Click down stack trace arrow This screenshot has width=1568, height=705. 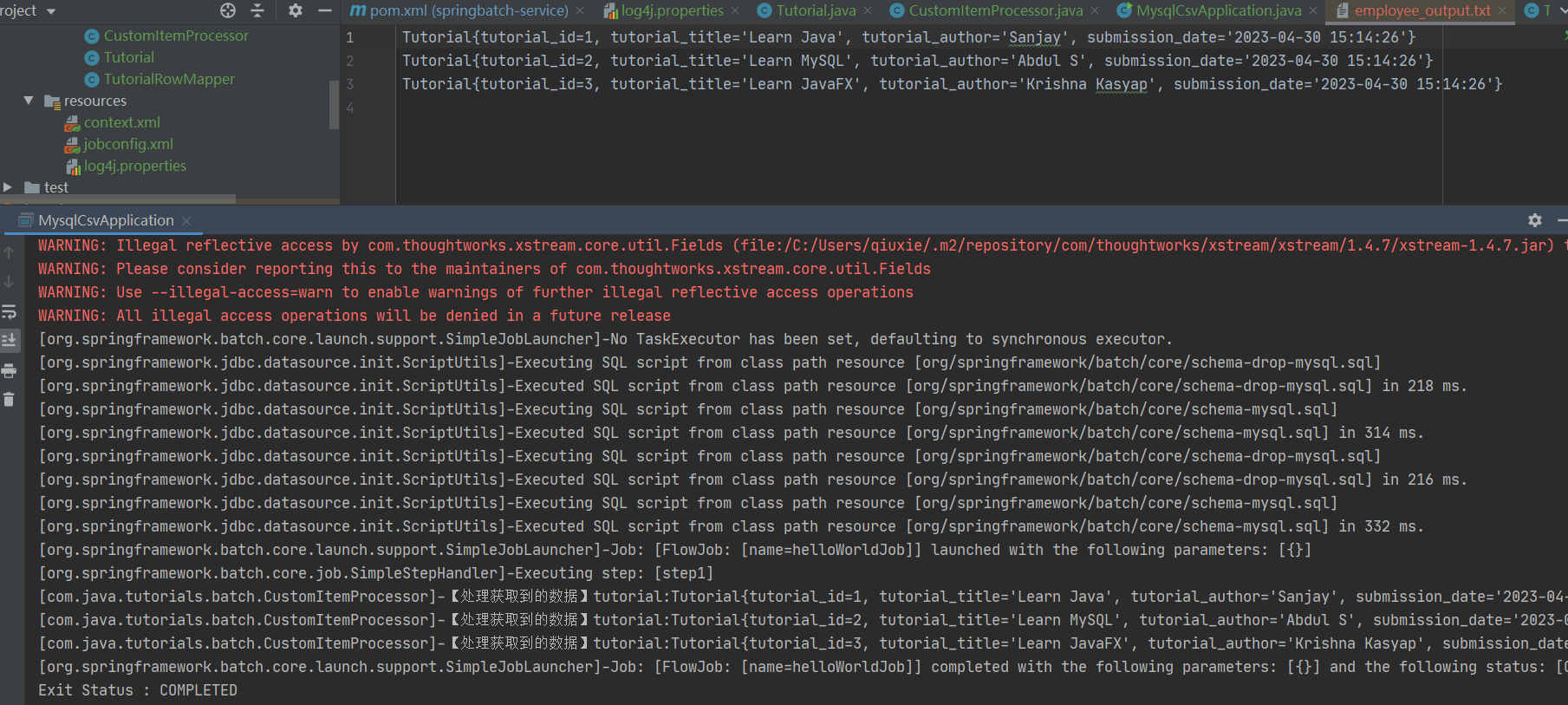coord(9,282)
